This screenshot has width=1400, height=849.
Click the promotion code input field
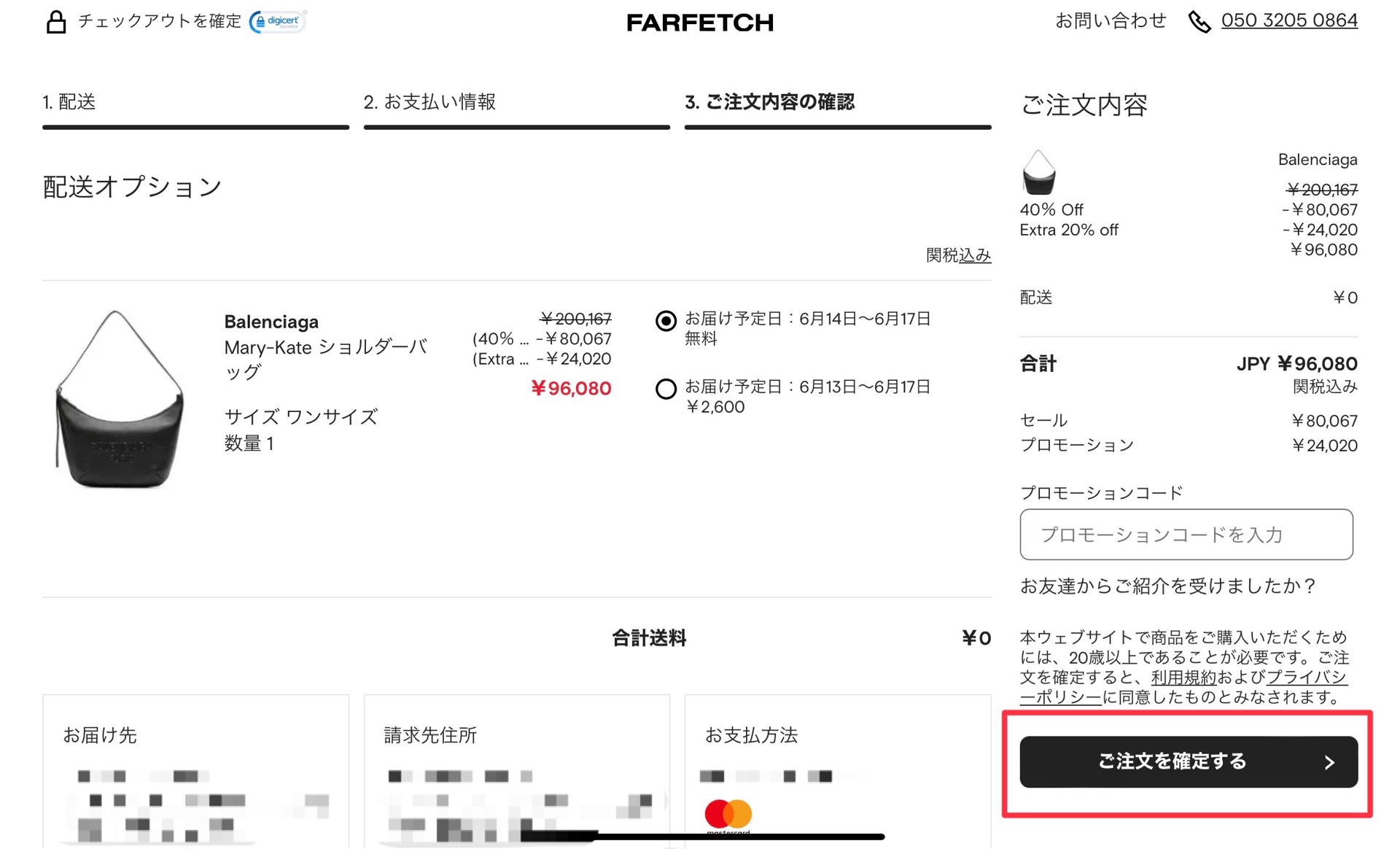pos(1186,535)
